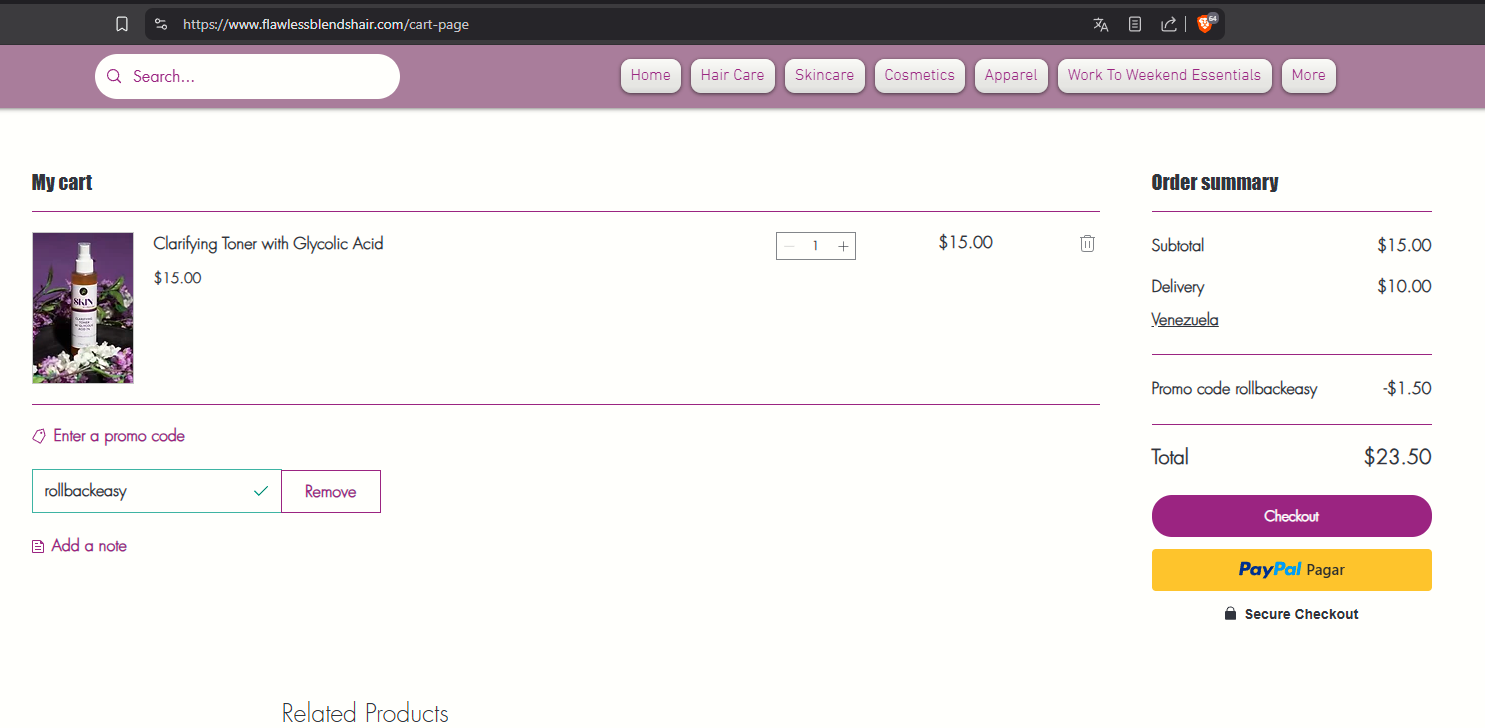The width and height of the screenshot is (1485, 728).
Task: Open the Hair Care menu
Action: (x=733, y=76)
